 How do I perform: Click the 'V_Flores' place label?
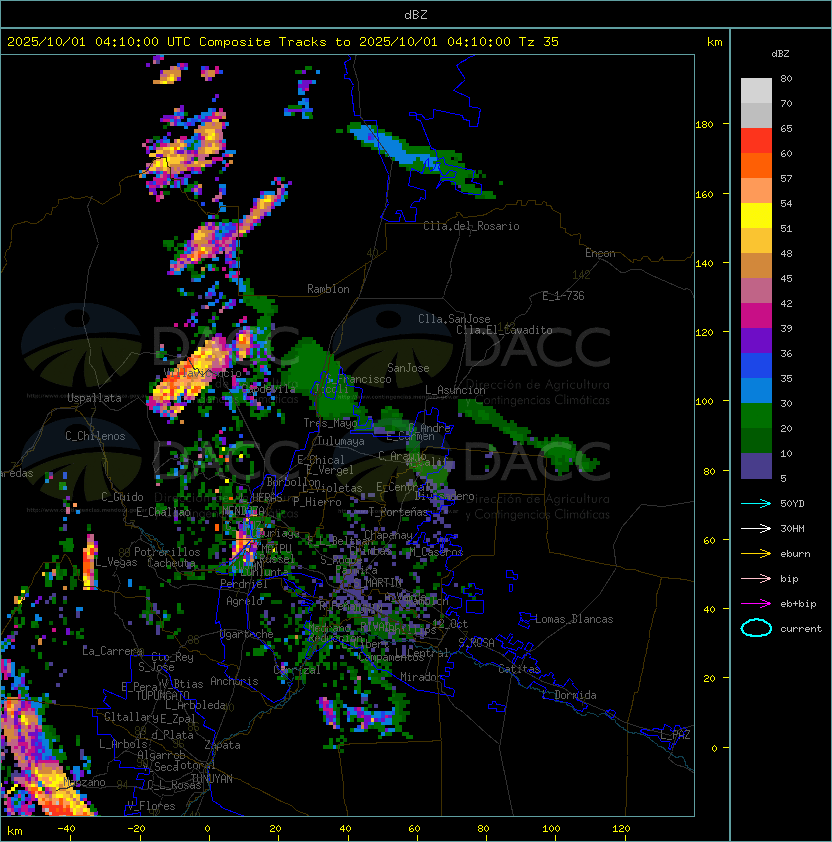(151, 806)
